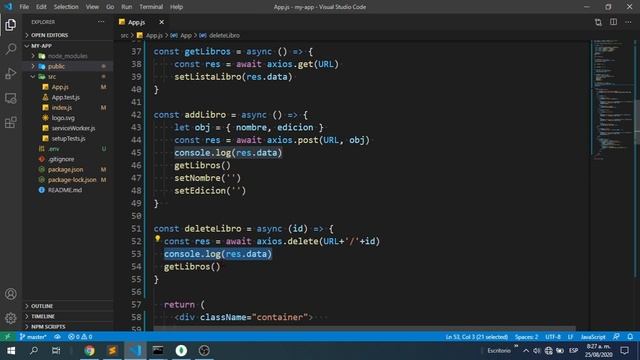Open errors and warnings problems indicator
This screenshot has width=640, height=360.
(80, 337)
